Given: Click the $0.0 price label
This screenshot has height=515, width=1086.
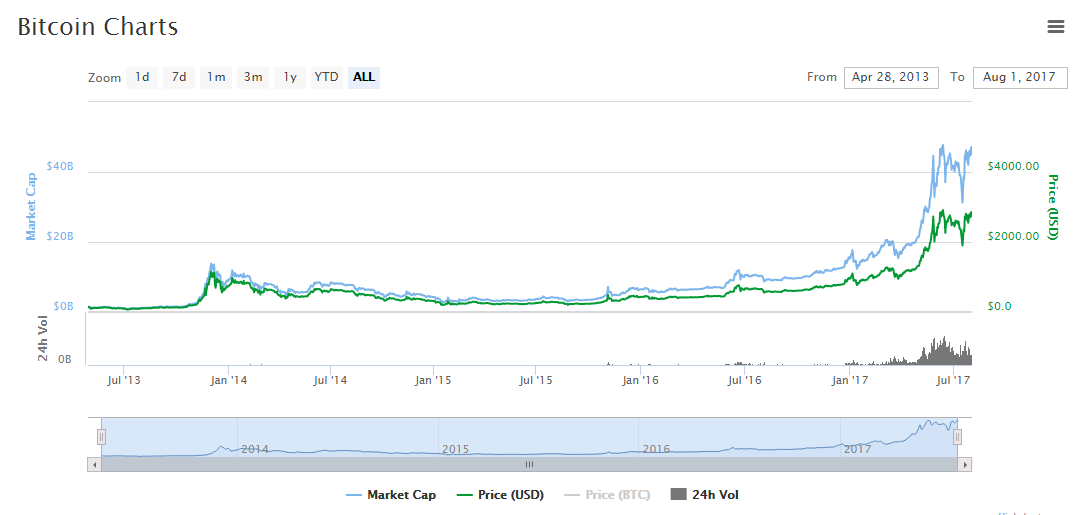Looking at the screenshot, I should (1000, 306).
